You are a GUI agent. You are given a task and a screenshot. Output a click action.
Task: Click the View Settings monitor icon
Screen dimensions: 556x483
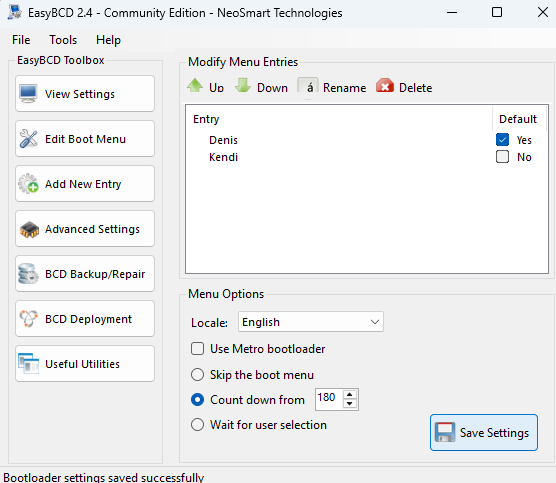coord(28,94)
